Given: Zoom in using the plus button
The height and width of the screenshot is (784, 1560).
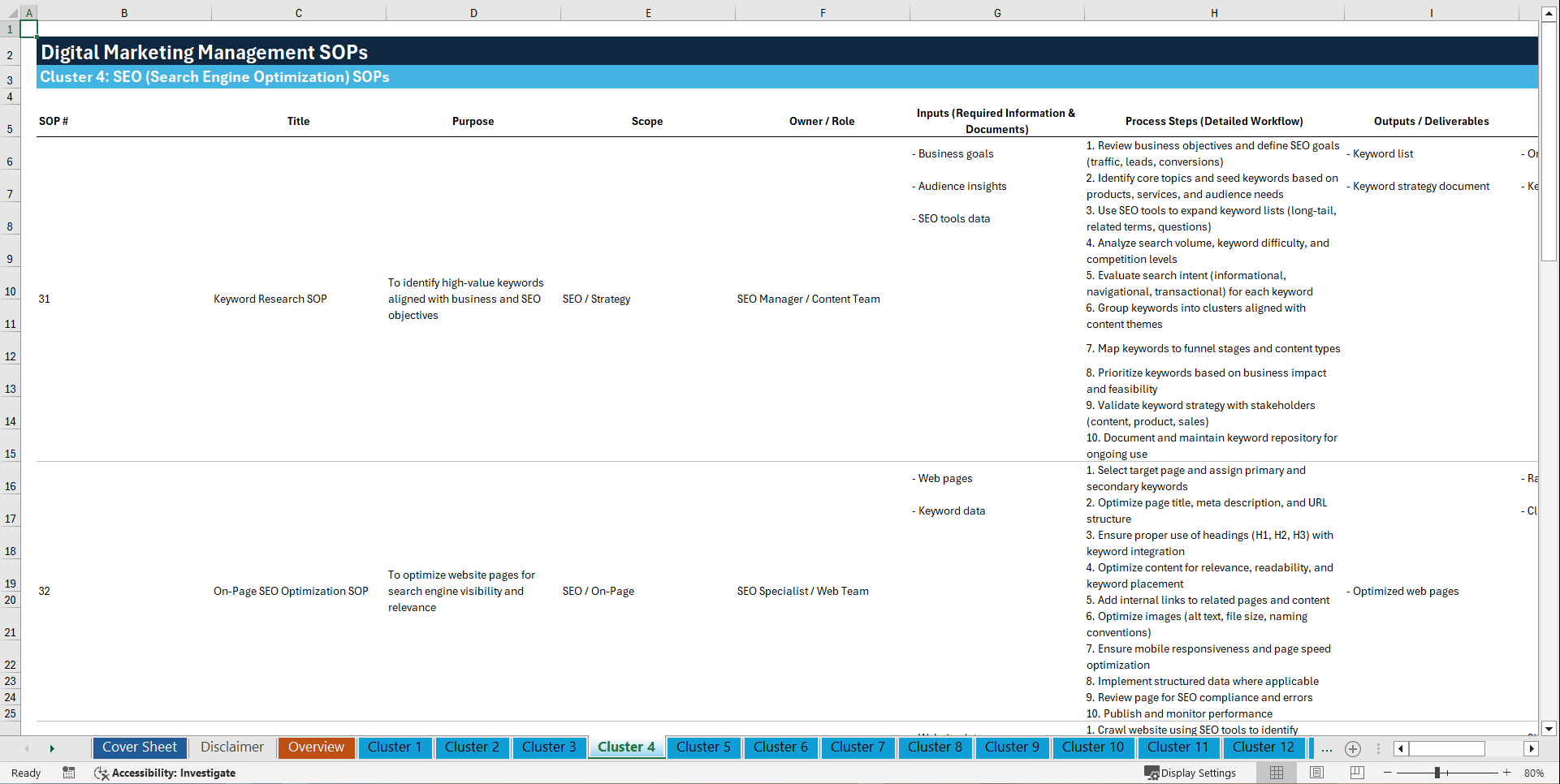Looking at the screenshot, I should click(x=1508, y=773).
